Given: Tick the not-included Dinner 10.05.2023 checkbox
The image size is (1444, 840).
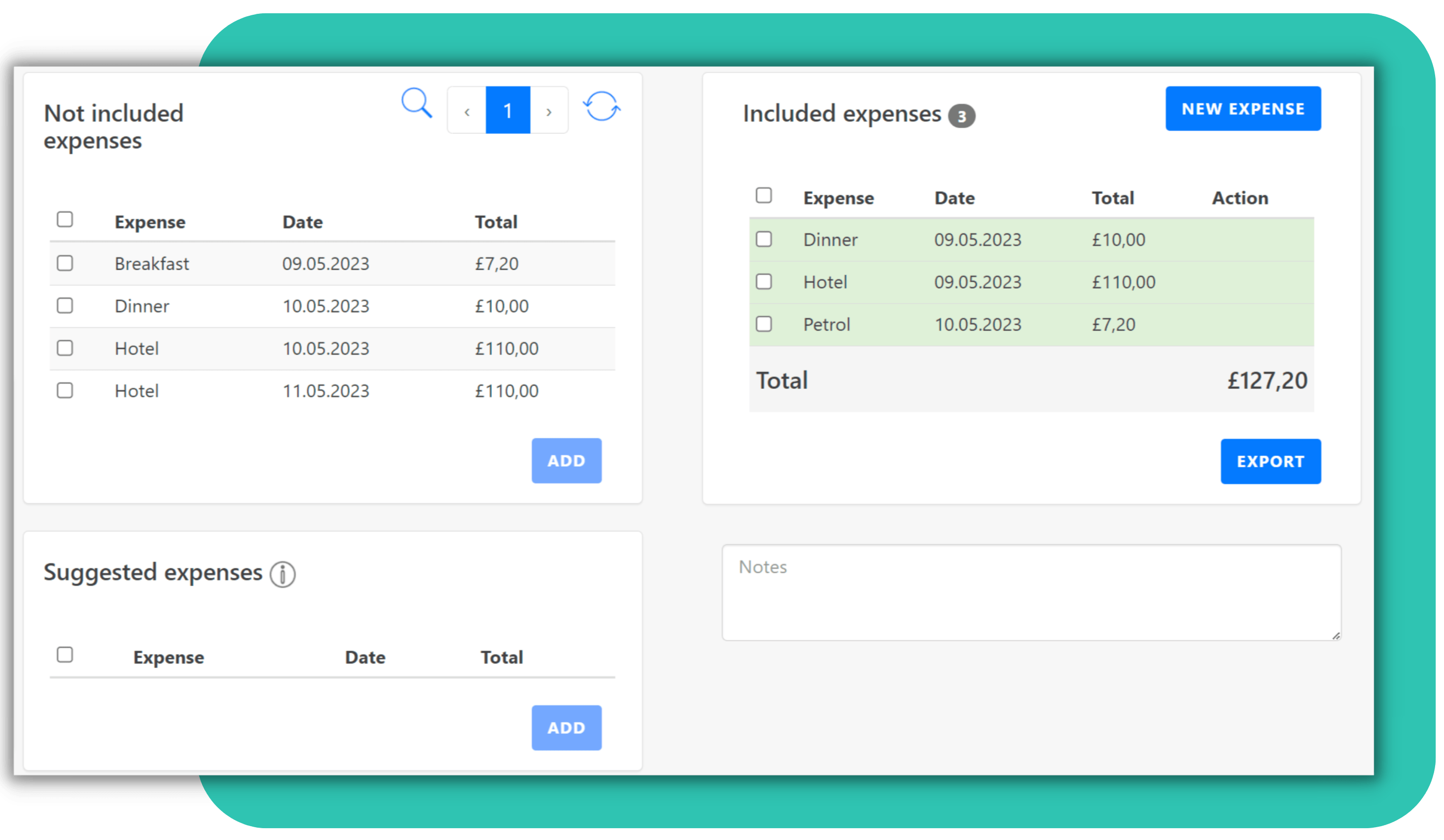Looking at the screenshot, I should point(66,306).
